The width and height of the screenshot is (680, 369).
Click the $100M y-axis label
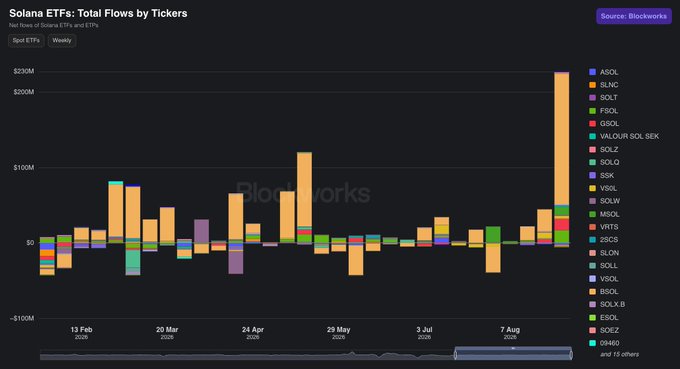coord(23,167)
